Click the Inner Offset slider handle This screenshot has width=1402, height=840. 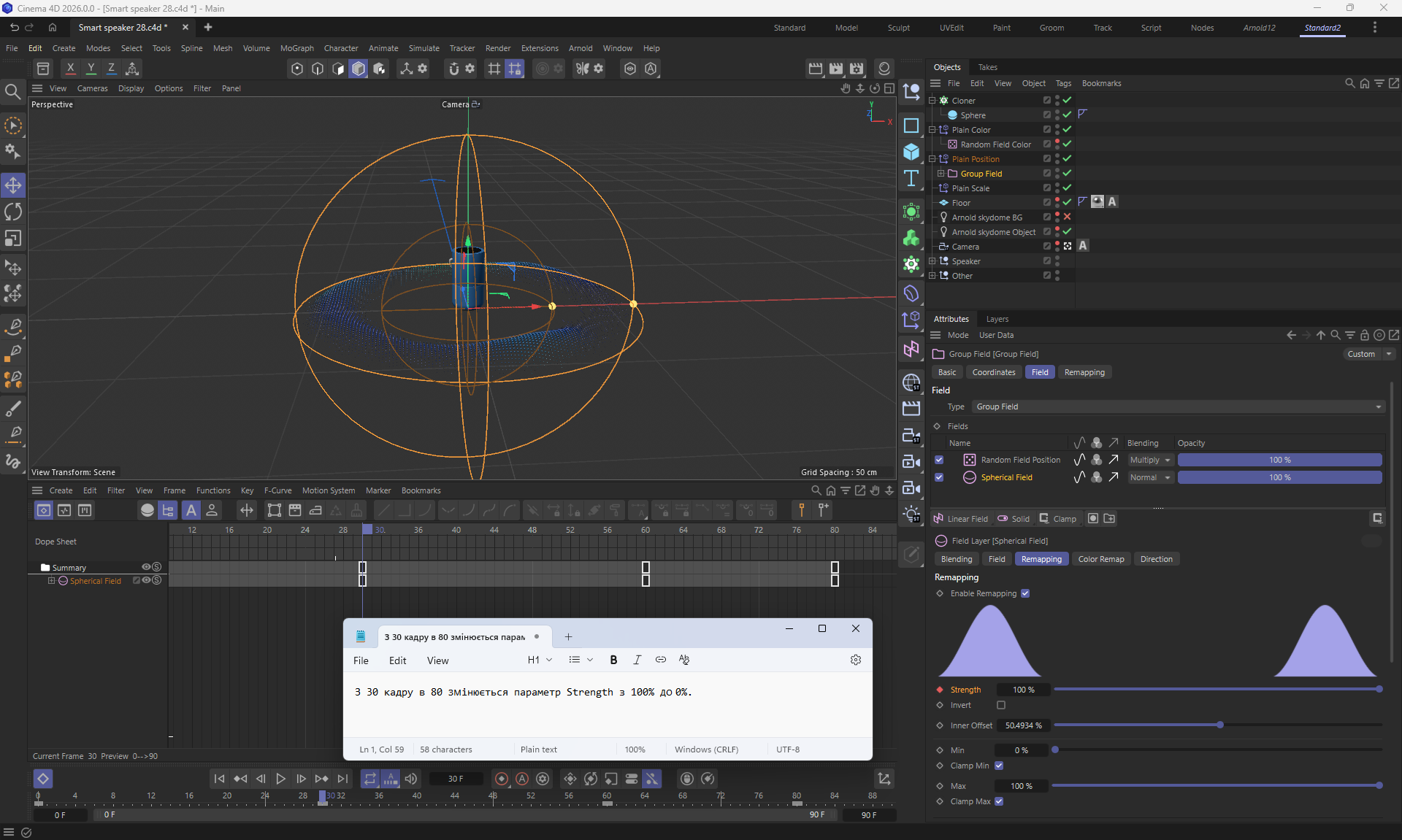[x=1220, y=725]
